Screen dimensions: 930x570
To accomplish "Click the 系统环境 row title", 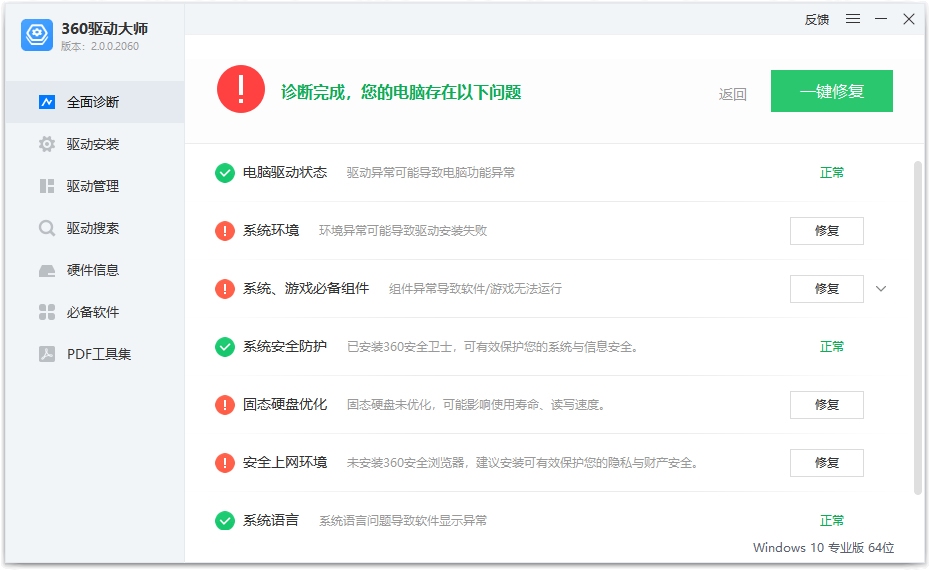I will click(x=270, y=230).
